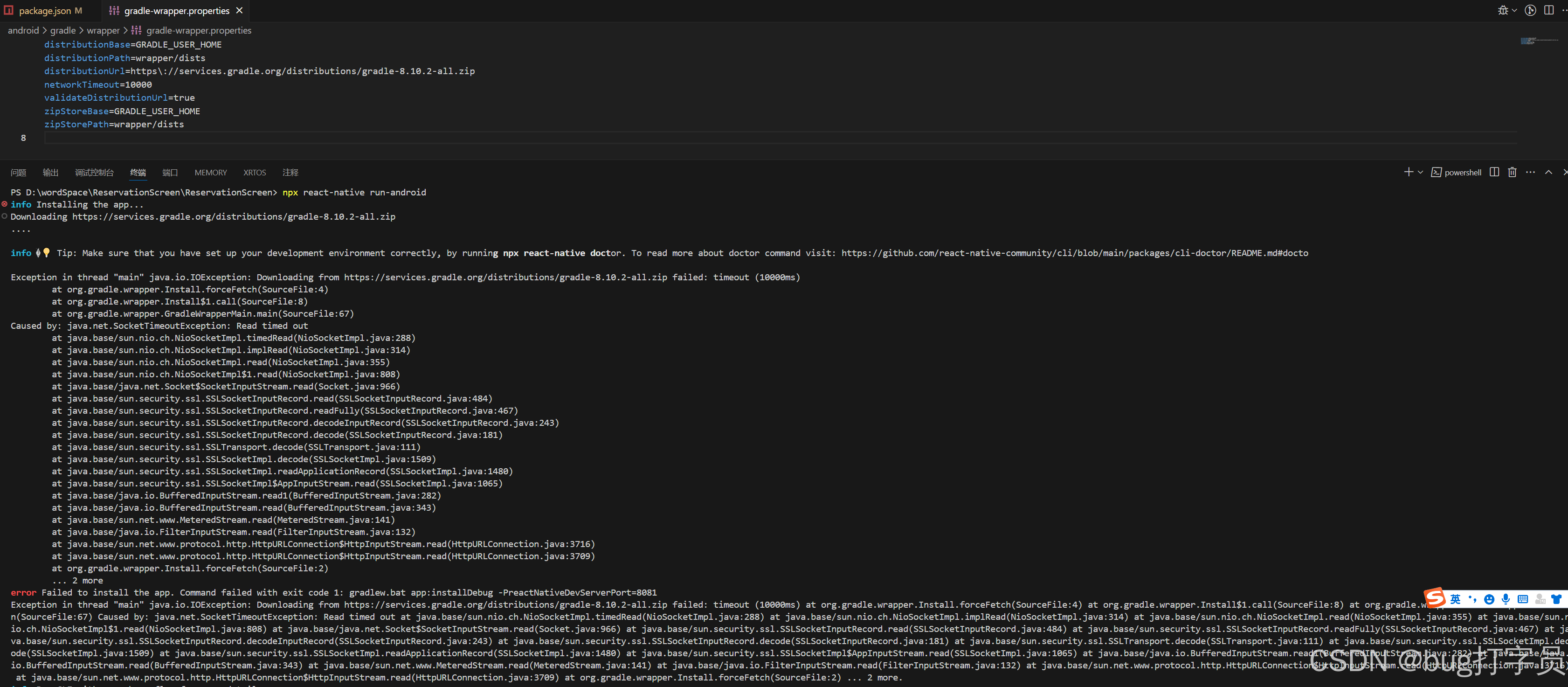Open the new terminal profile dropdown
Viewport: 1568px width, 687px height.
coord(1420,173)
